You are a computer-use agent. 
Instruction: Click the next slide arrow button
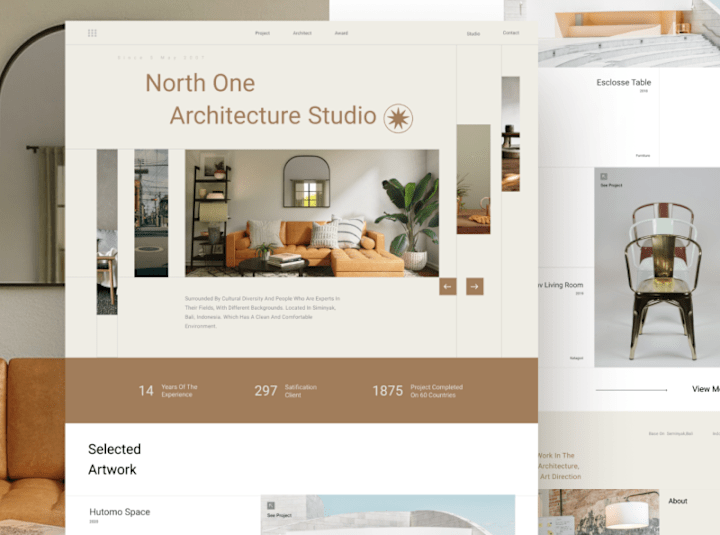(x=475, y=287)
